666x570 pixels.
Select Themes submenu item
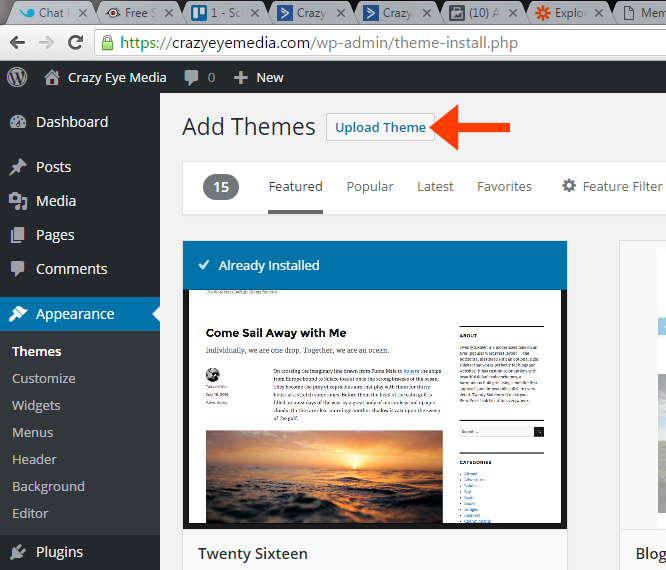37,351
